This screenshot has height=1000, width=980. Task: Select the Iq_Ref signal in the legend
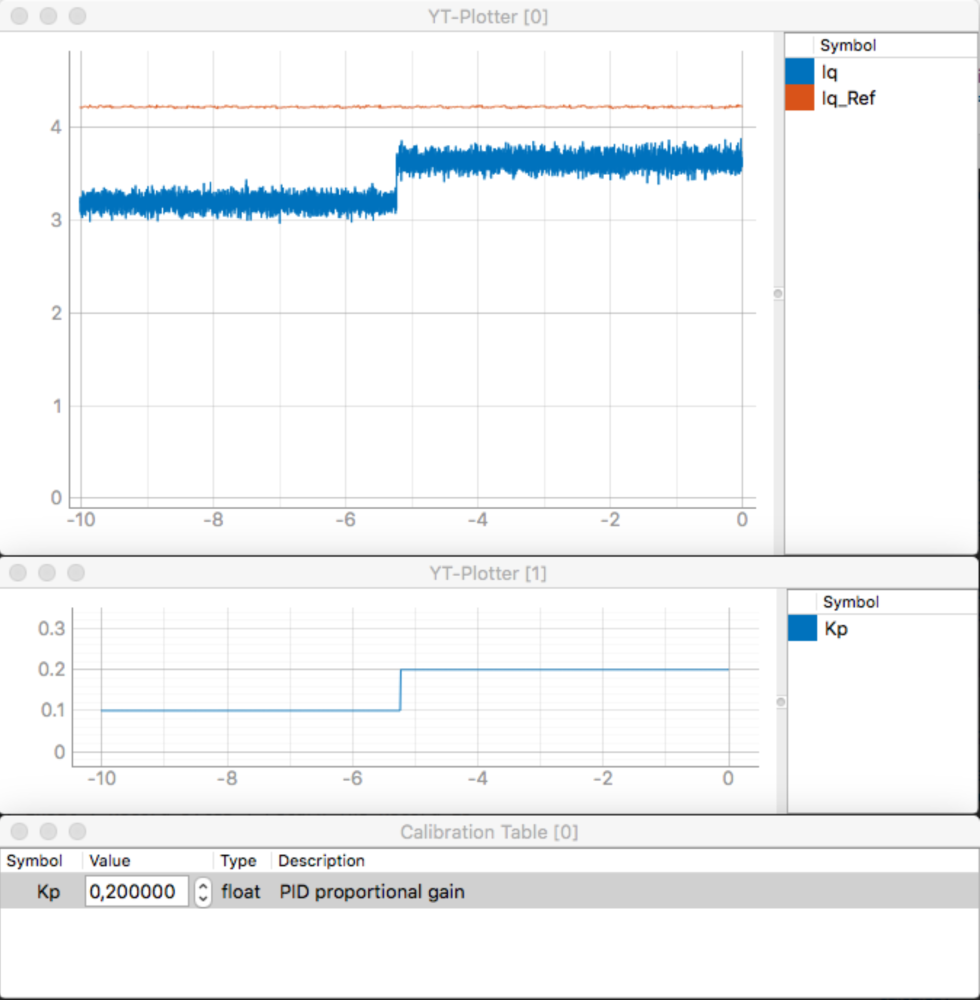click(x=847, y=98)
